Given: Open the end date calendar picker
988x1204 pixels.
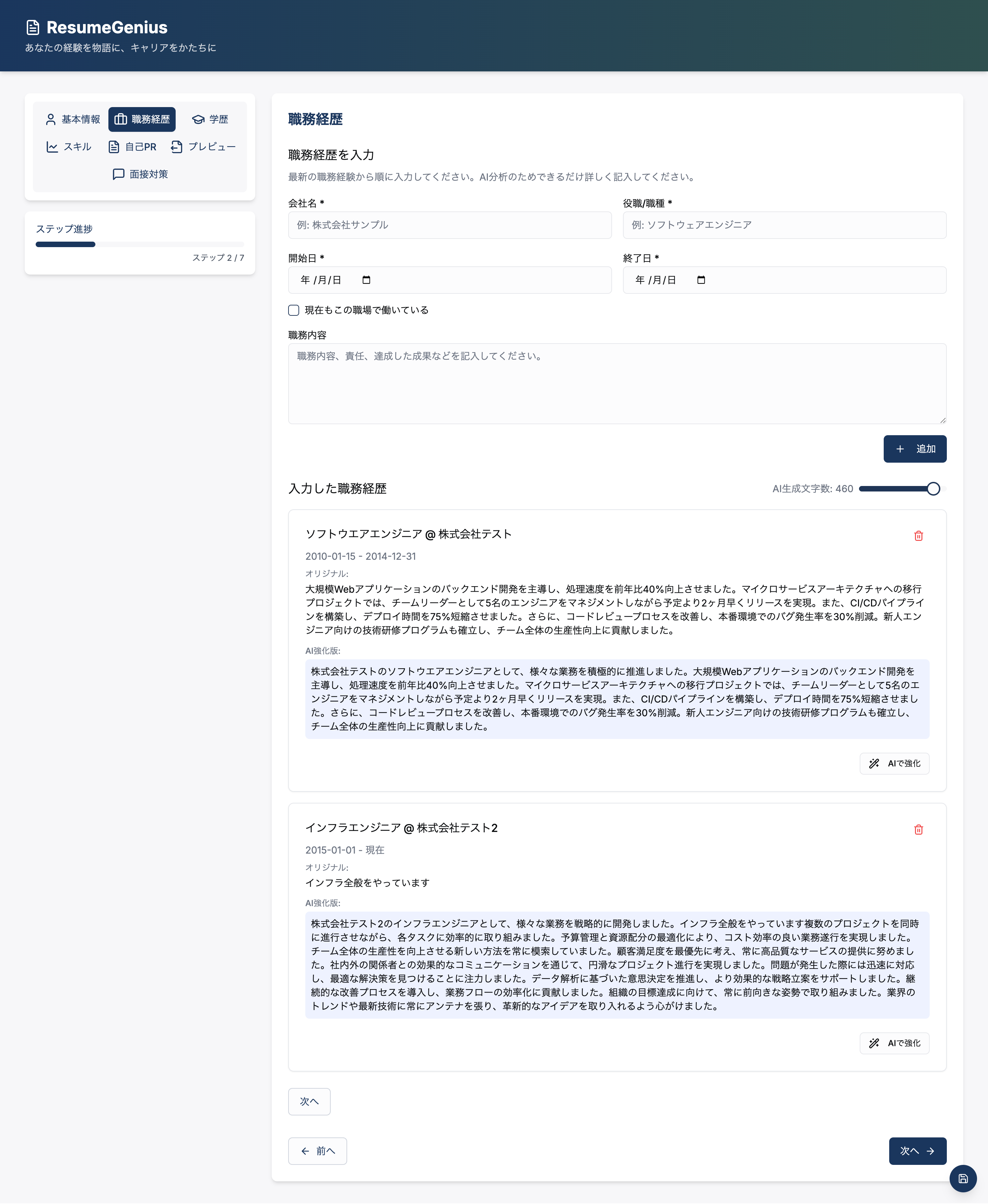Looking at the screenshot, I should [701, 280].
